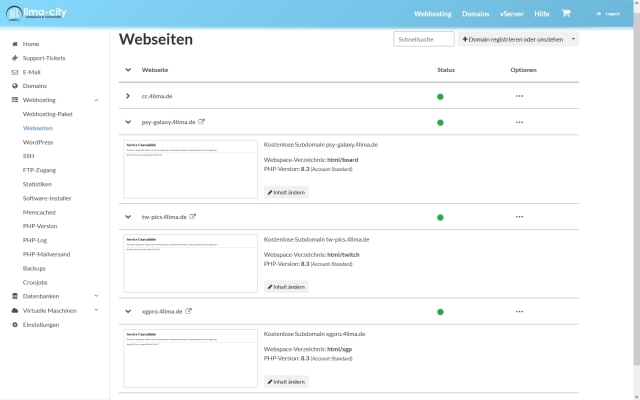This screenshot has height=400, width=640.
Task: Click Inhalt ändern for xgpro.4lima.de
Action: pyautogui.click(x=286, y=382)
